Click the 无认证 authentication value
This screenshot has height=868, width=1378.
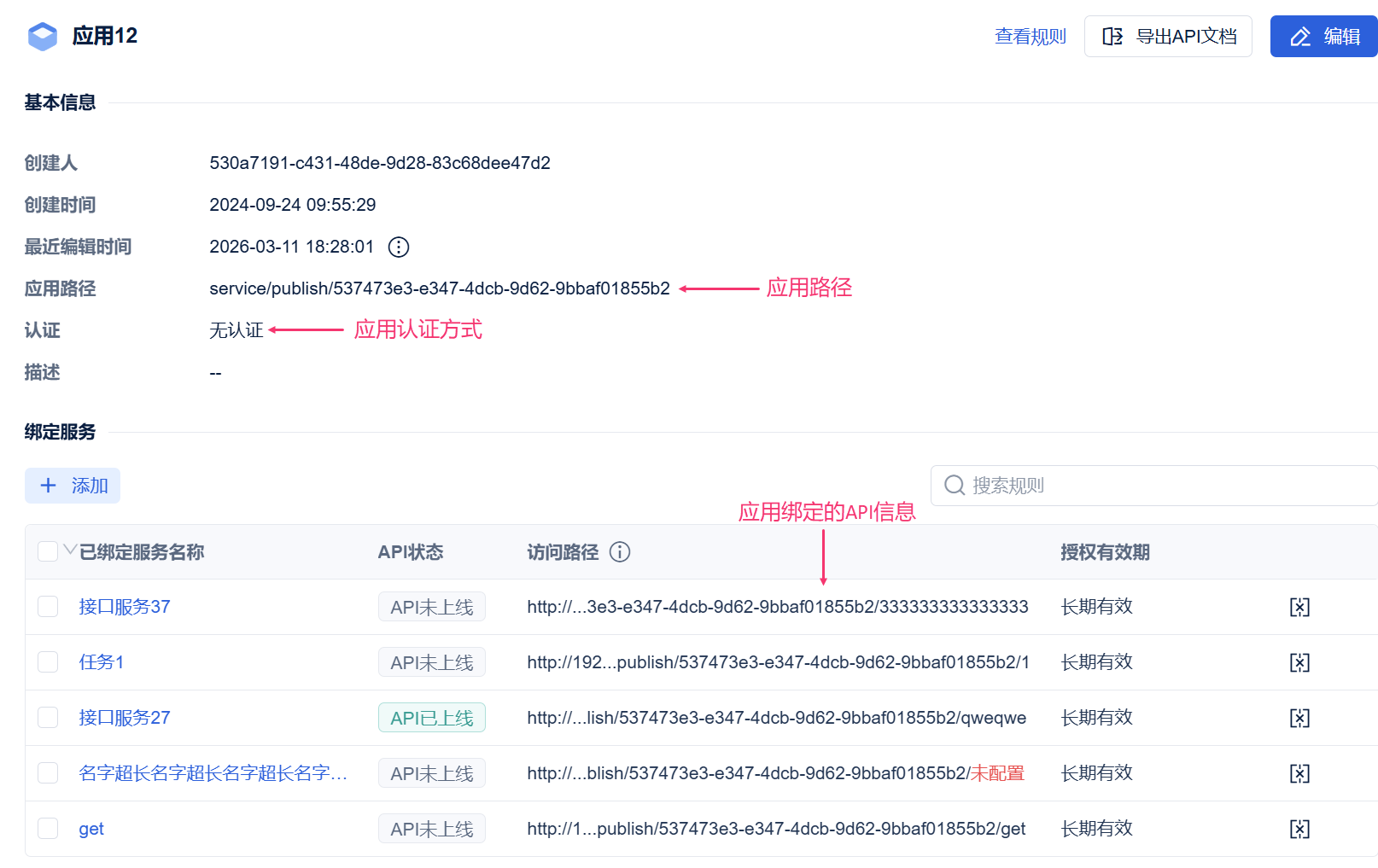tap(236, 330)
